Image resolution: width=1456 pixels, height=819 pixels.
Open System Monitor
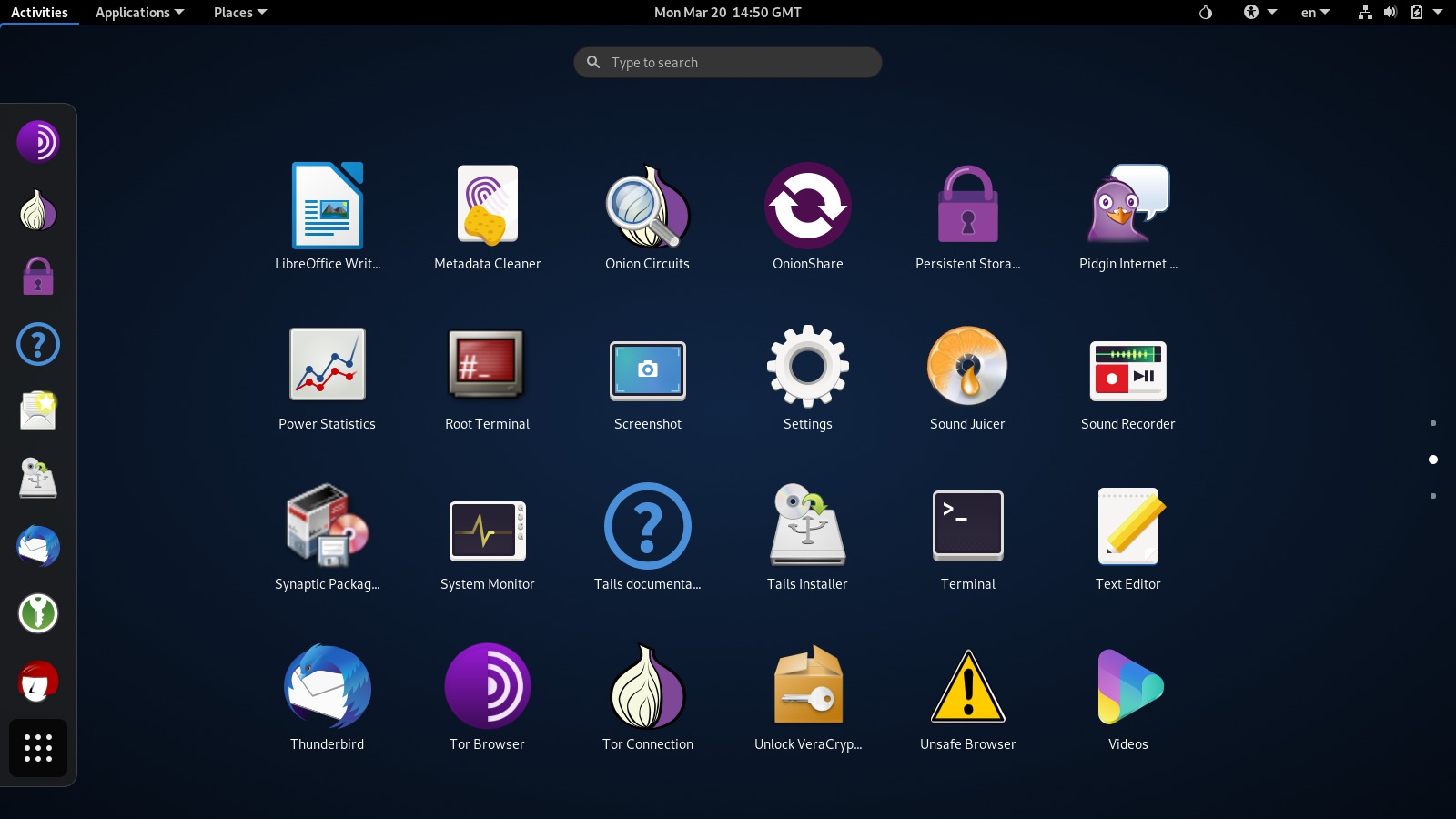(488, 537)
